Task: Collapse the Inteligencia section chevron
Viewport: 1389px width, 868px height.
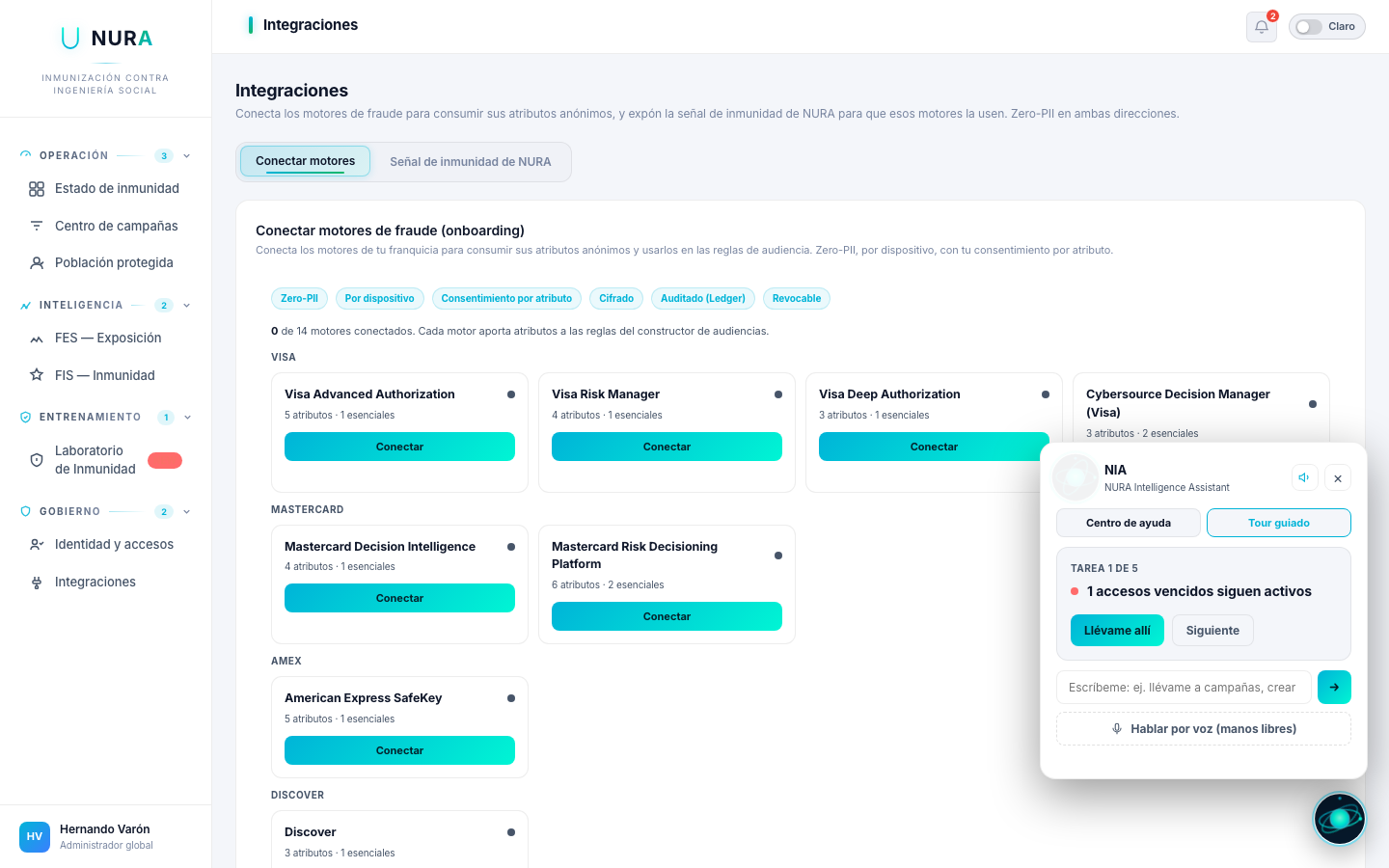Action: (187, 305)
